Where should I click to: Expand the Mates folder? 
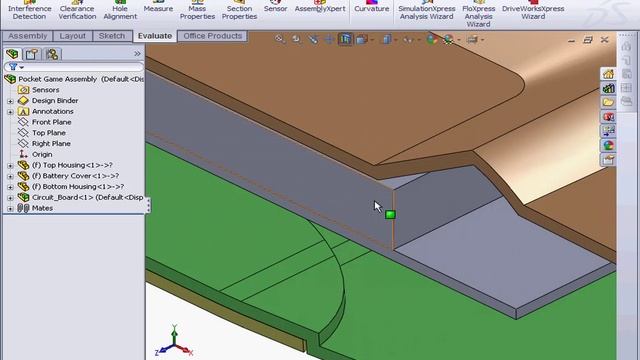(10, 209)
